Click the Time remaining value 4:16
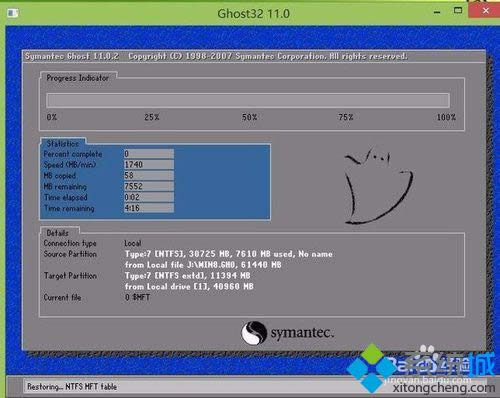The image size is (500, 398). click(149, 208)
